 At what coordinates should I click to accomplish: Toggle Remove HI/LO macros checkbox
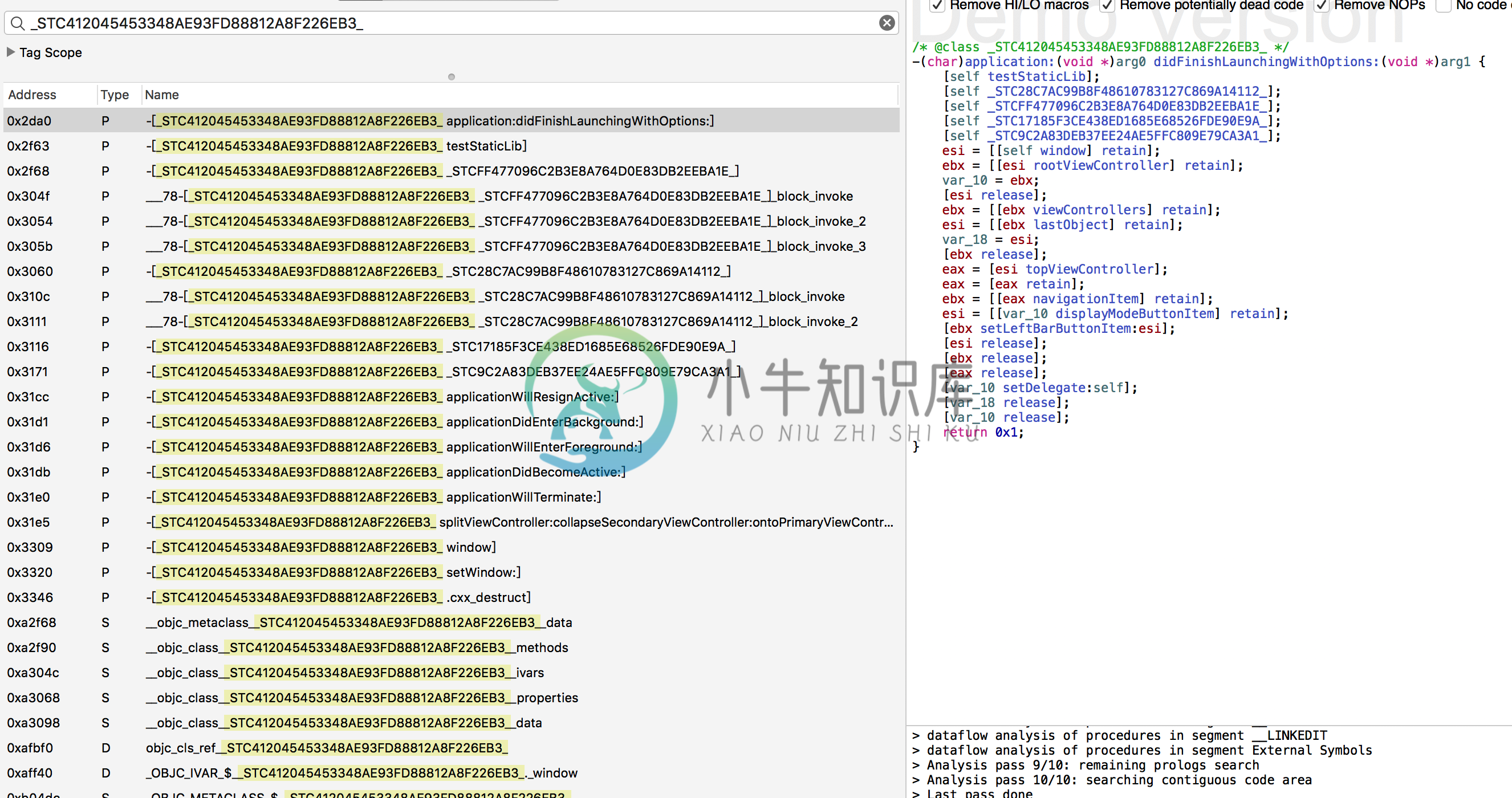937,5
